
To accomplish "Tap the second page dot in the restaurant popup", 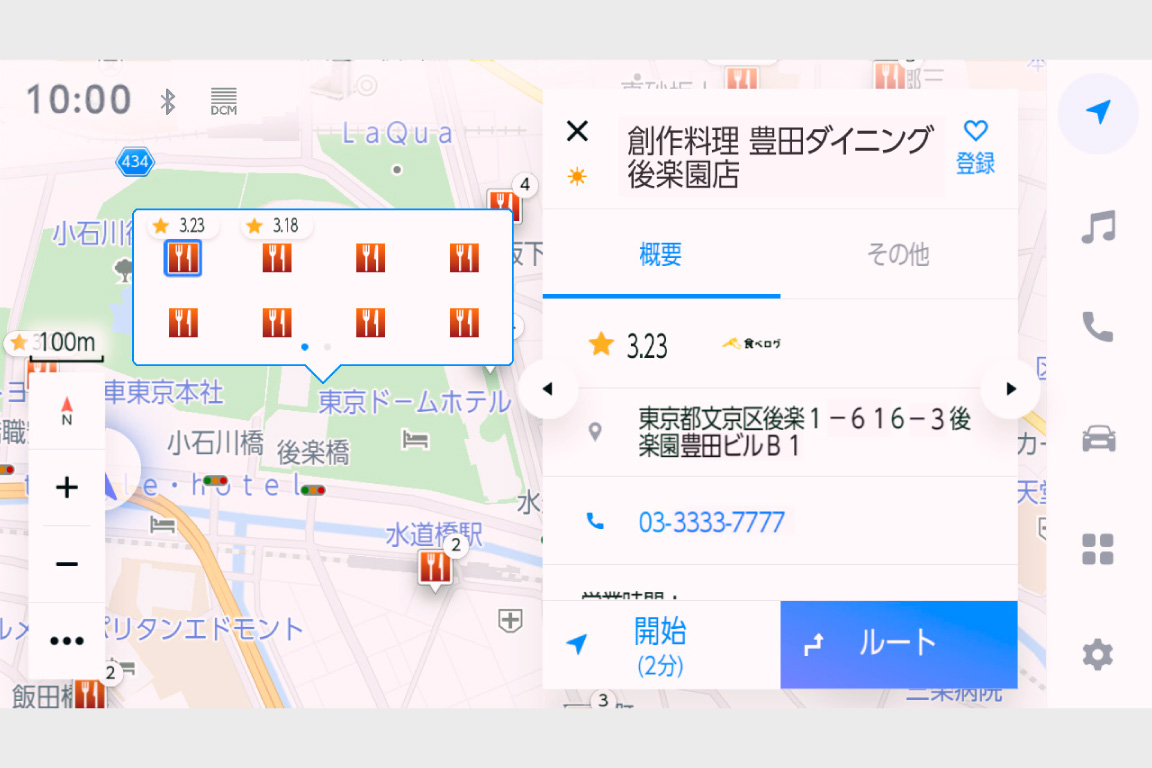I will [327, 346].
